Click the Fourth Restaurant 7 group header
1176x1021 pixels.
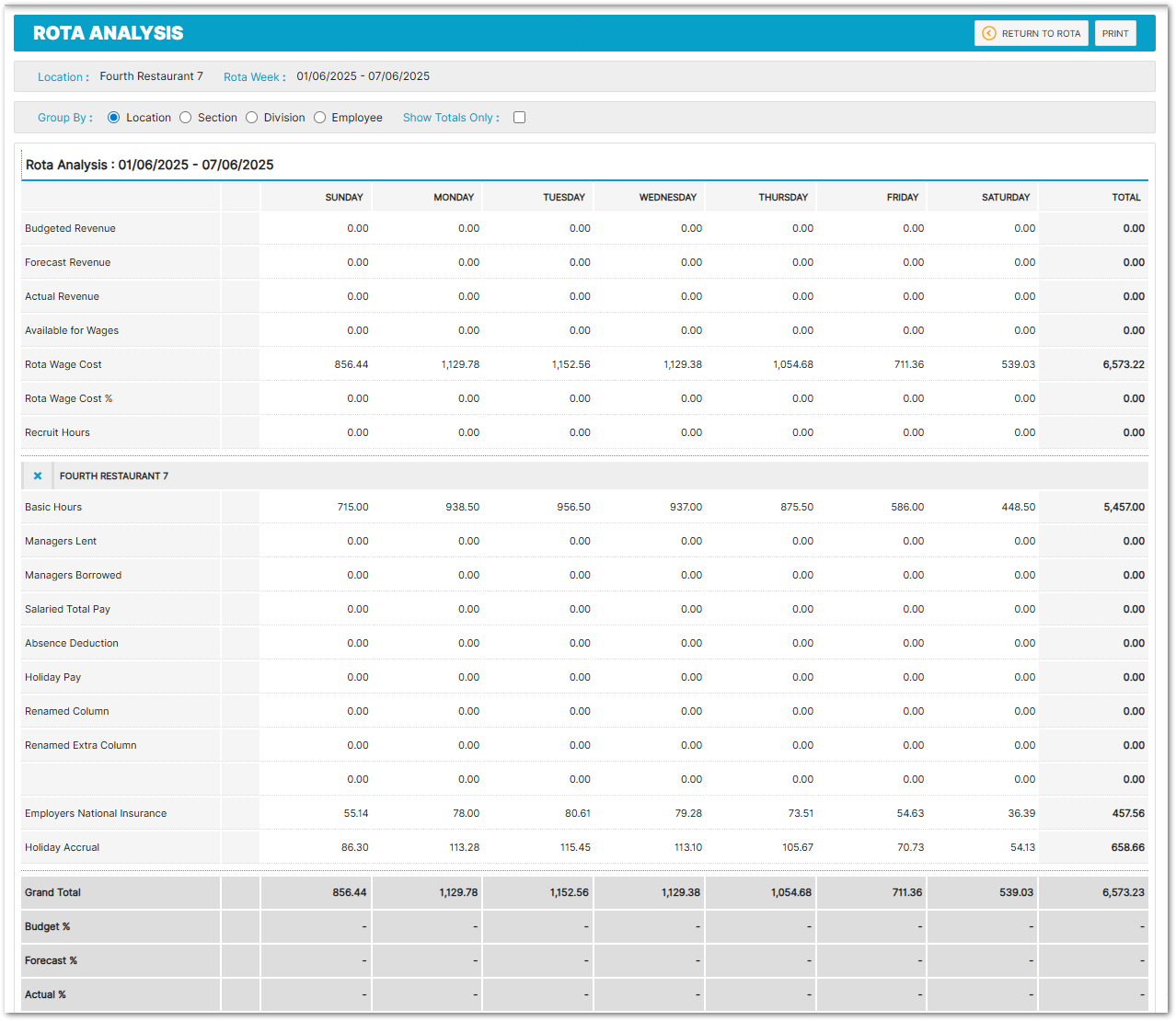(114, 476)
